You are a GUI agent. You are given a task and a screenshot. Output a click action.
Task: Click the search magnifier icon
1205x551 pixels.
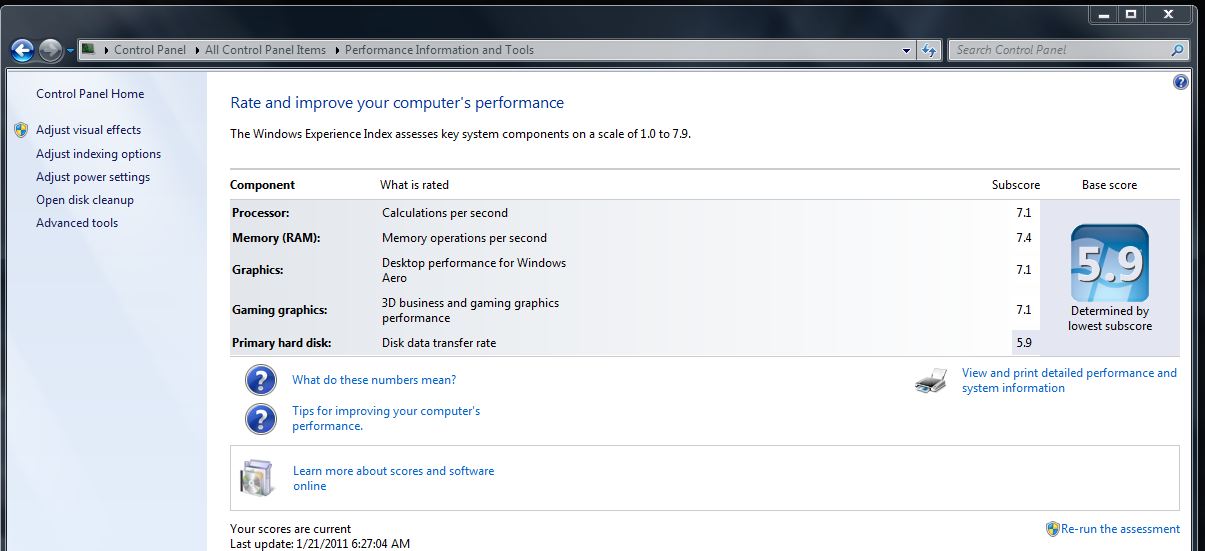1177,50
